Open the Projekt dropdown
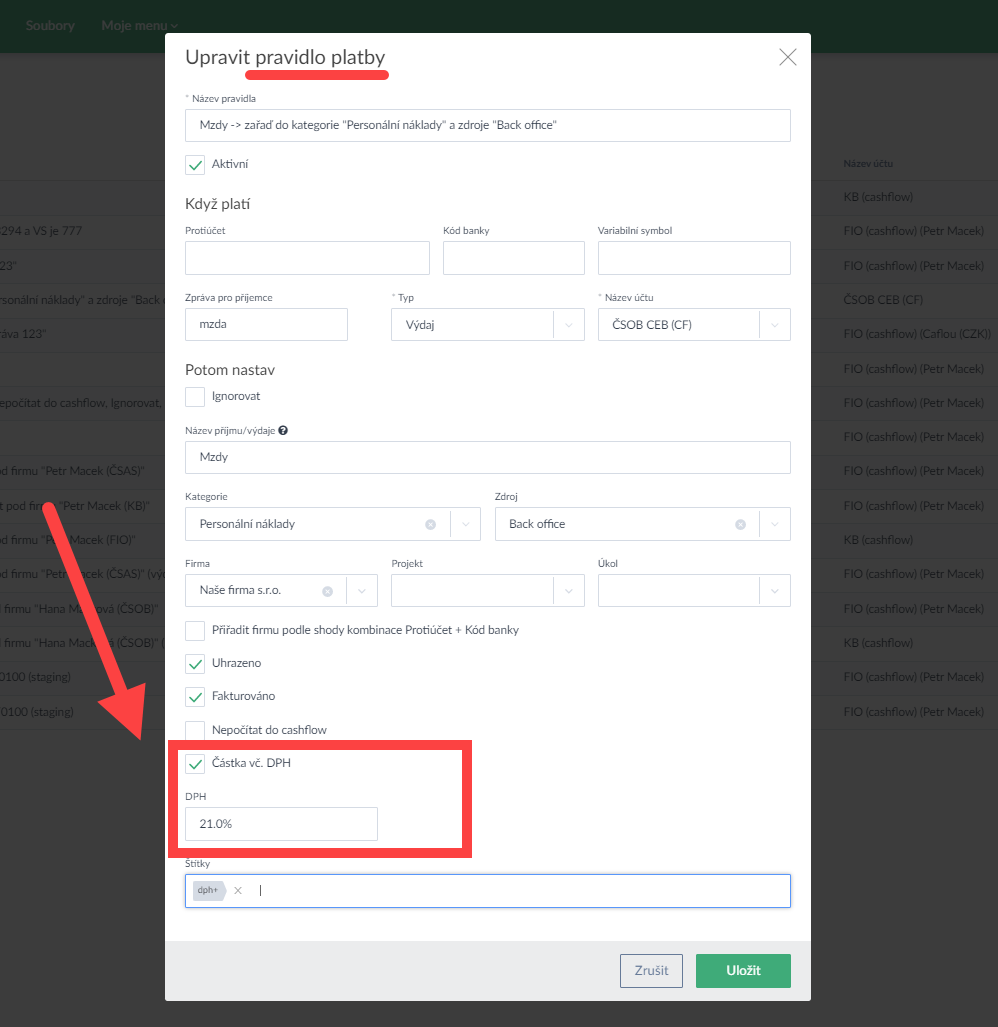This screenshot has width=998, height=1027. point(569,591)
